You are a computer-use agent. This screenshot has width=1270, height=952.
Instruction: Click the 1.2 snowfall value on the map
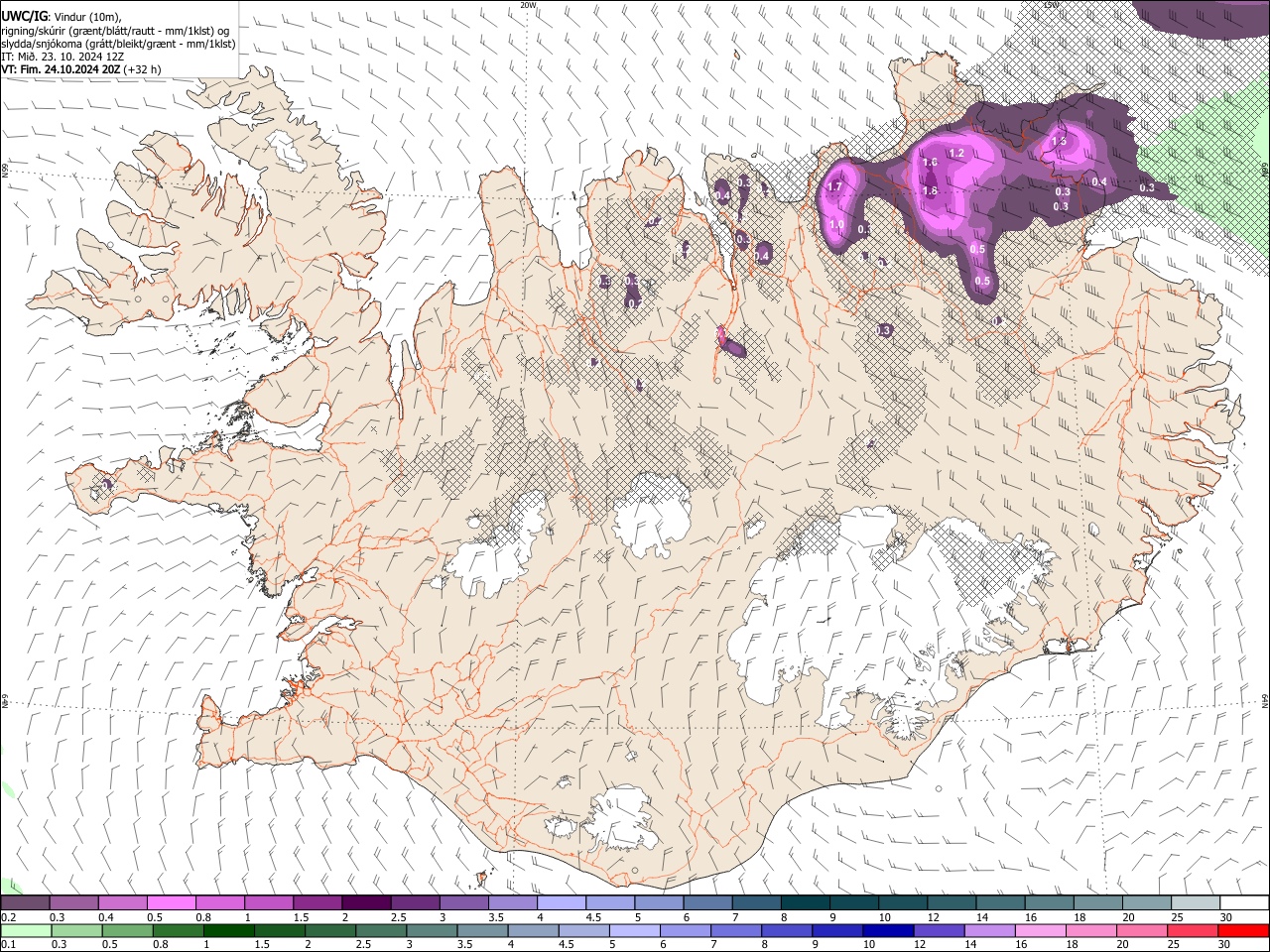956,154
